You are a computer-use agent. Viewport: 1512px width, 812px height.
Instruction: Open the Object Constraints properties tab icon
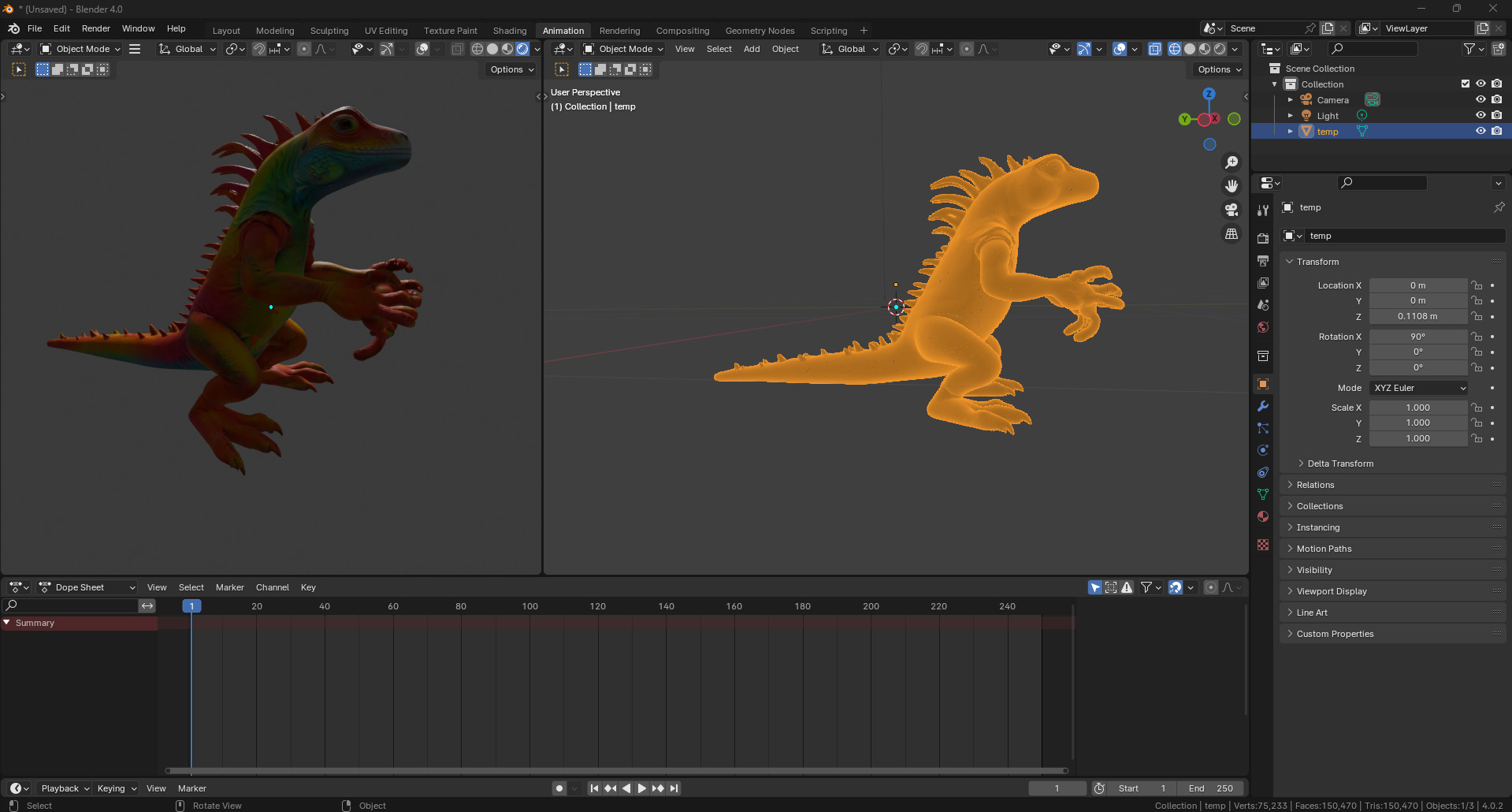tap(1263, 472)
